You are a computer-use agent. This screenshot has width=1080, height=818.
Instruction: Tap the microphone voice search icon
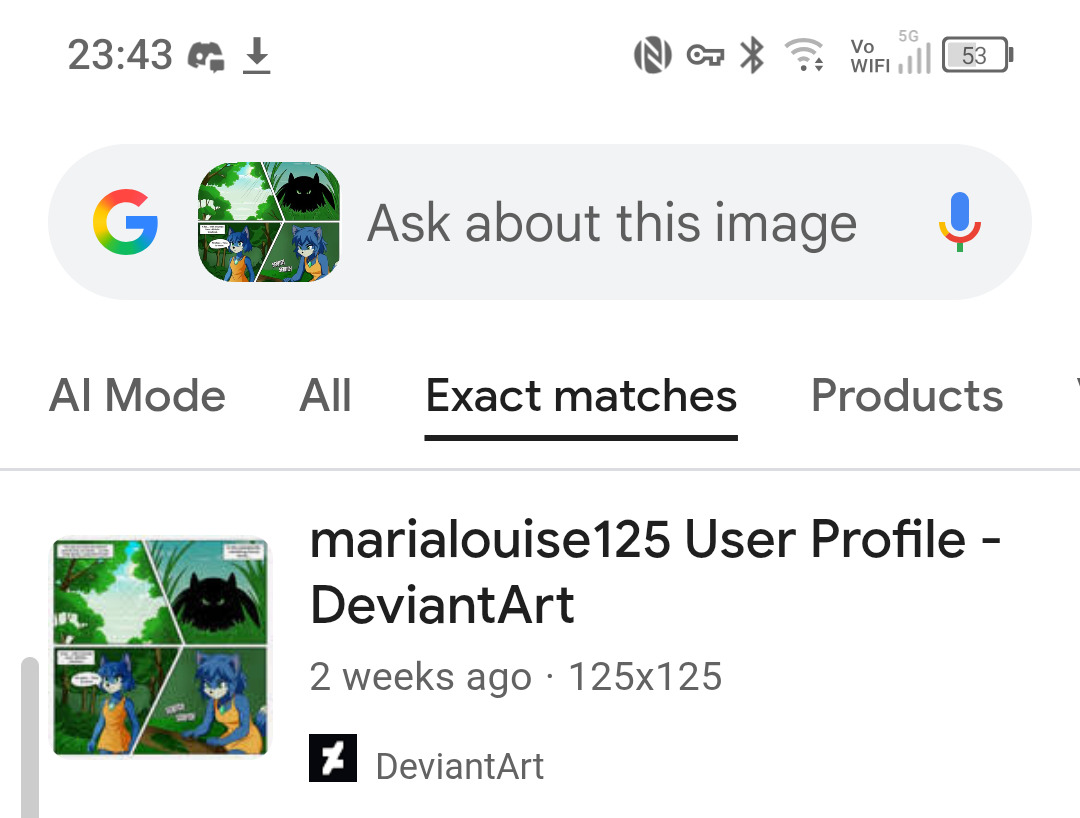point(960,222)
